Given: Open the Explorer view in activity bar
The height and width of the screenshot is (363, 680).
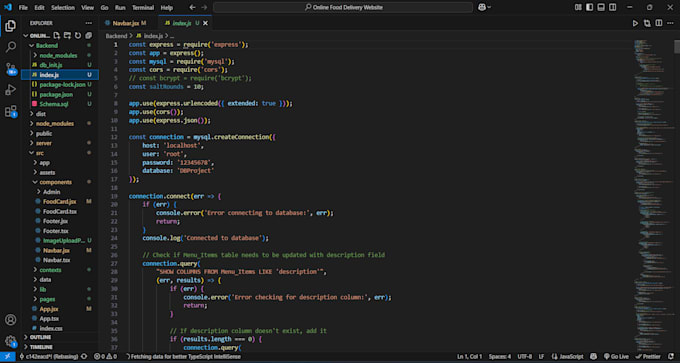Looking at the screenshot, I should point(10,26).
